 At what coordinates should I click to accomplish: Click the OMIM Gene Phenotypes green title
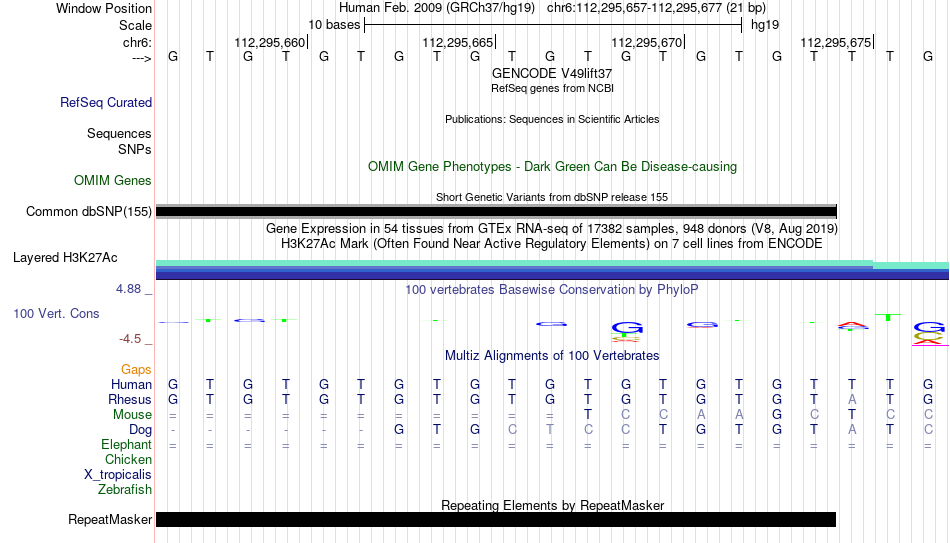point(553,167)
